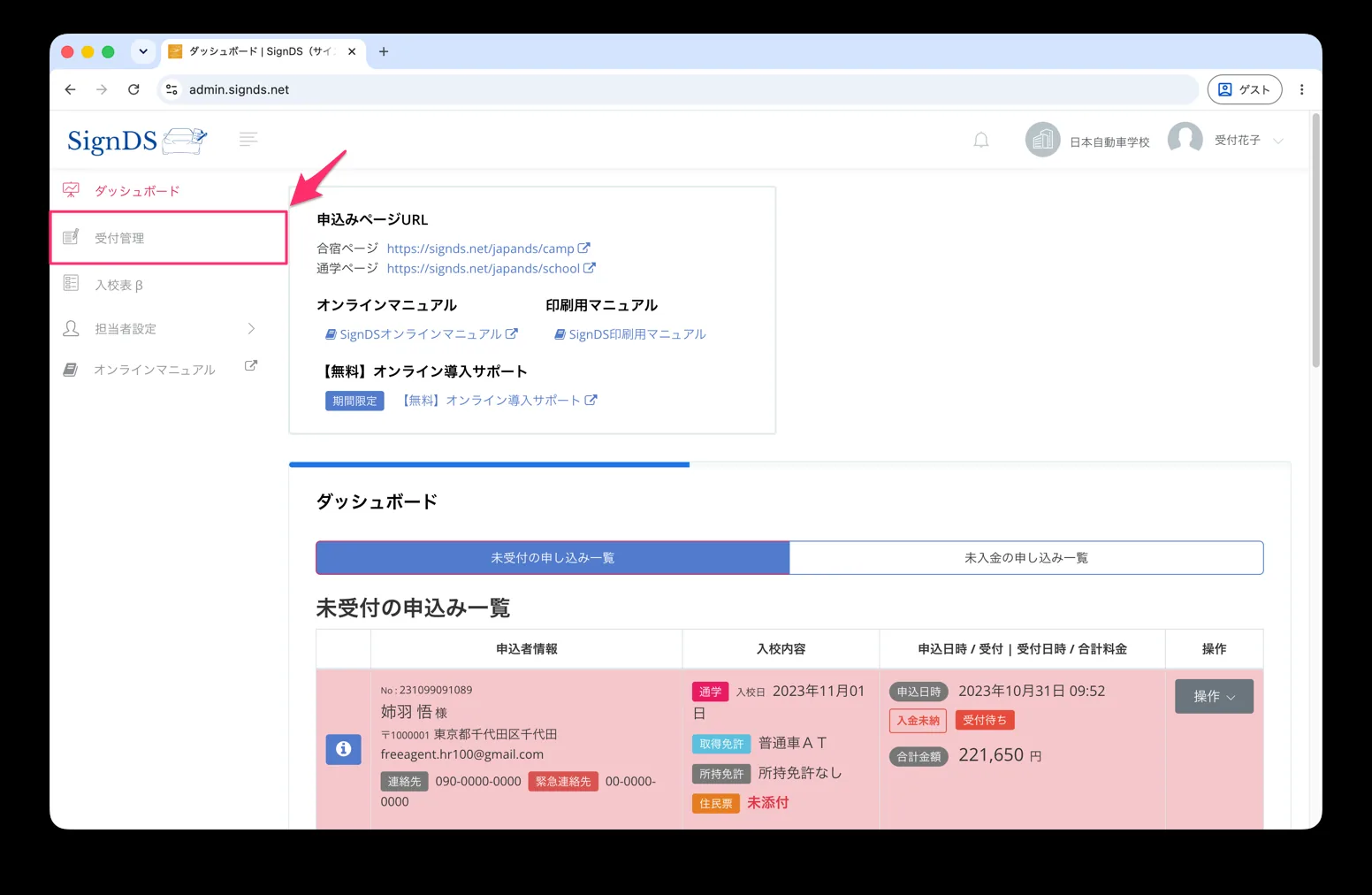1372x895 pixels.
Task: Click the 受付花子 user avatar
Action: (x=1185, y=139)
